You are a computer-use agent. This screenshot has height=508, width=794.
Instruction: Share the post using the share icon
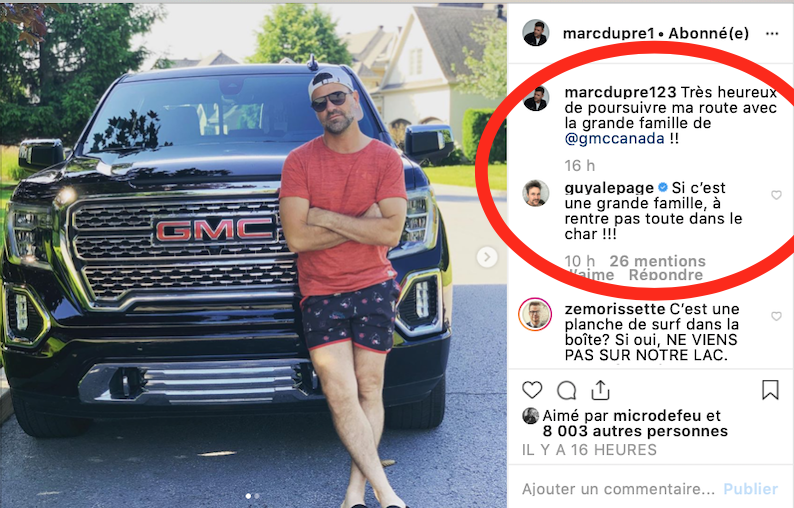point(600,389)
